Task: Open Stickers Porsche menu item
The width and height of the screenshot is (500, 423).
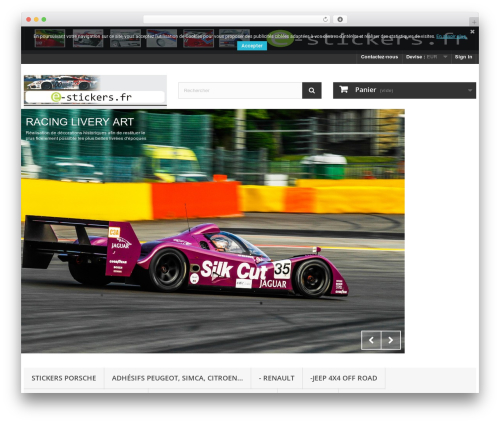Action: pyautogui.click(x=64, y=378)
